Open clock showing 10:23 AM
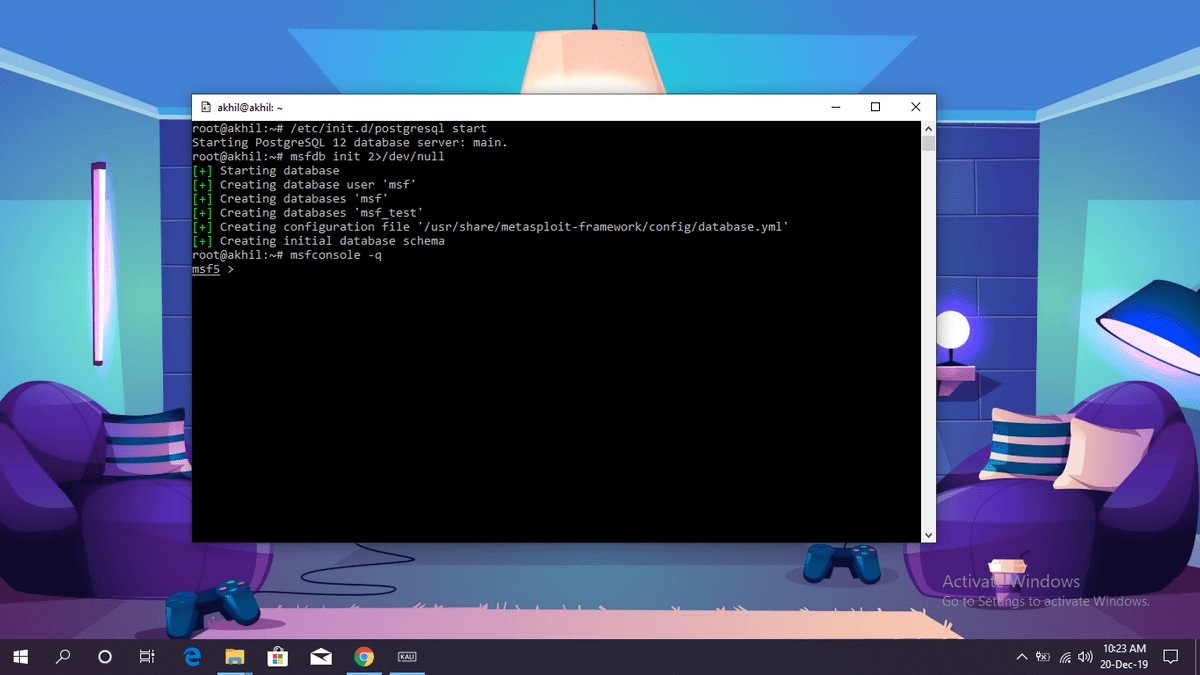The image size is (1200, 675). tap(1125, 657)
